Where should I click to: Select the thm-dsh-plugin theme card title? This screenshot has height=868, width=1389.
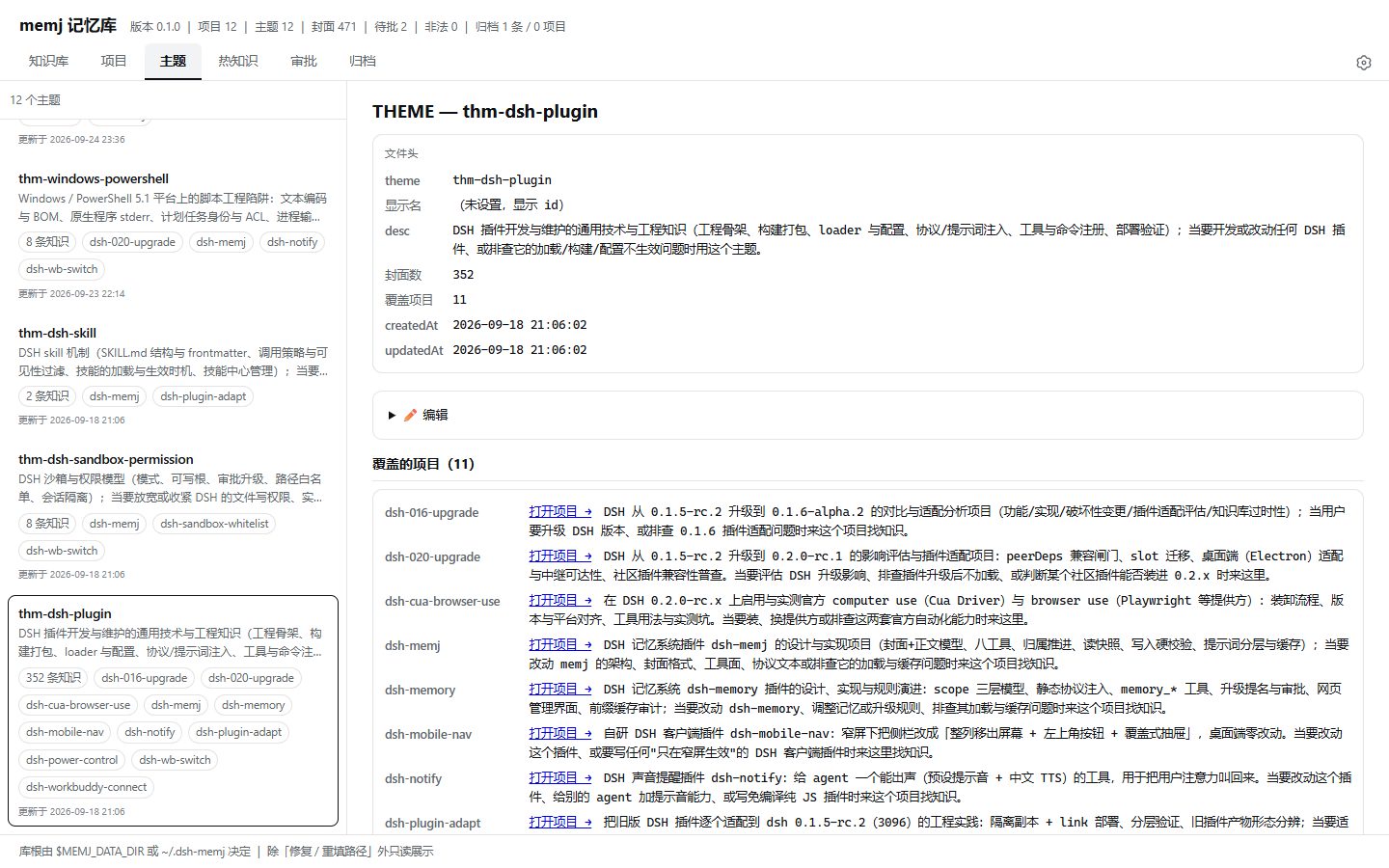pos(65,613)
